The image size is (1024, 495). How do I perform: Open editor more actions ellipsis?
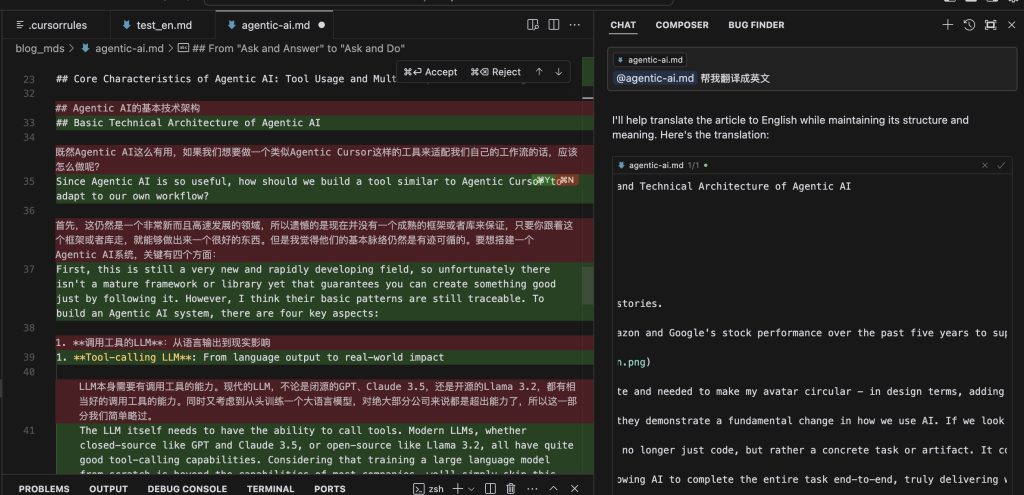(x=575, y=25)
